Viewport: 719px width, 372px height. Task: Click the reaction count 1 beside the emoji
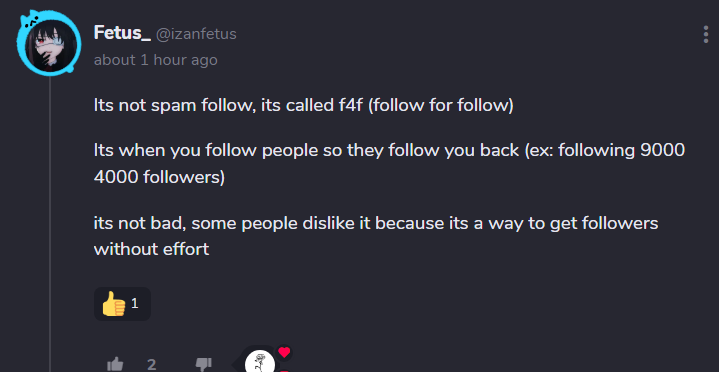pos(134,303)
